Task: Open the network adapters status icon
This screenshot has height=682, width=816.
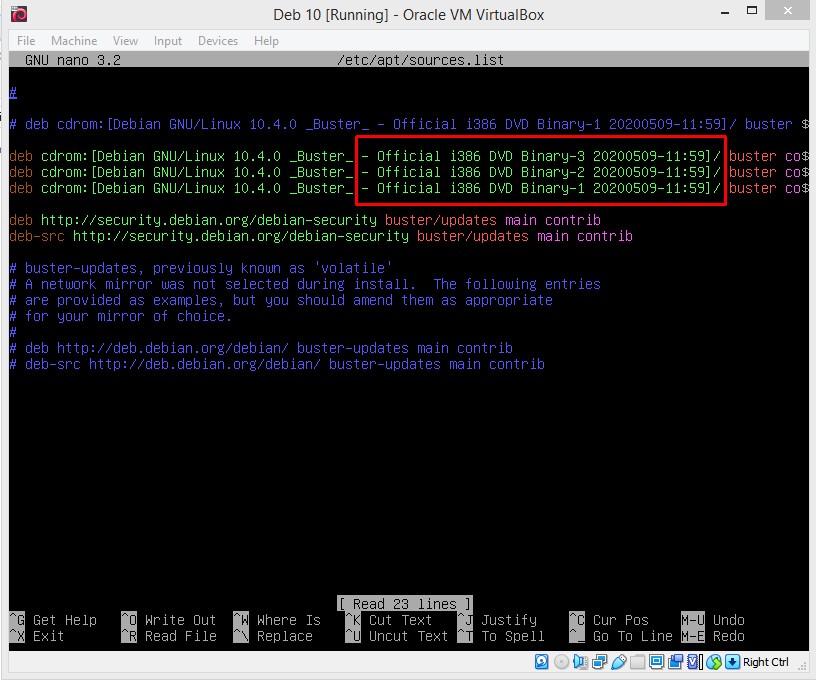Action: pos(598,662)
